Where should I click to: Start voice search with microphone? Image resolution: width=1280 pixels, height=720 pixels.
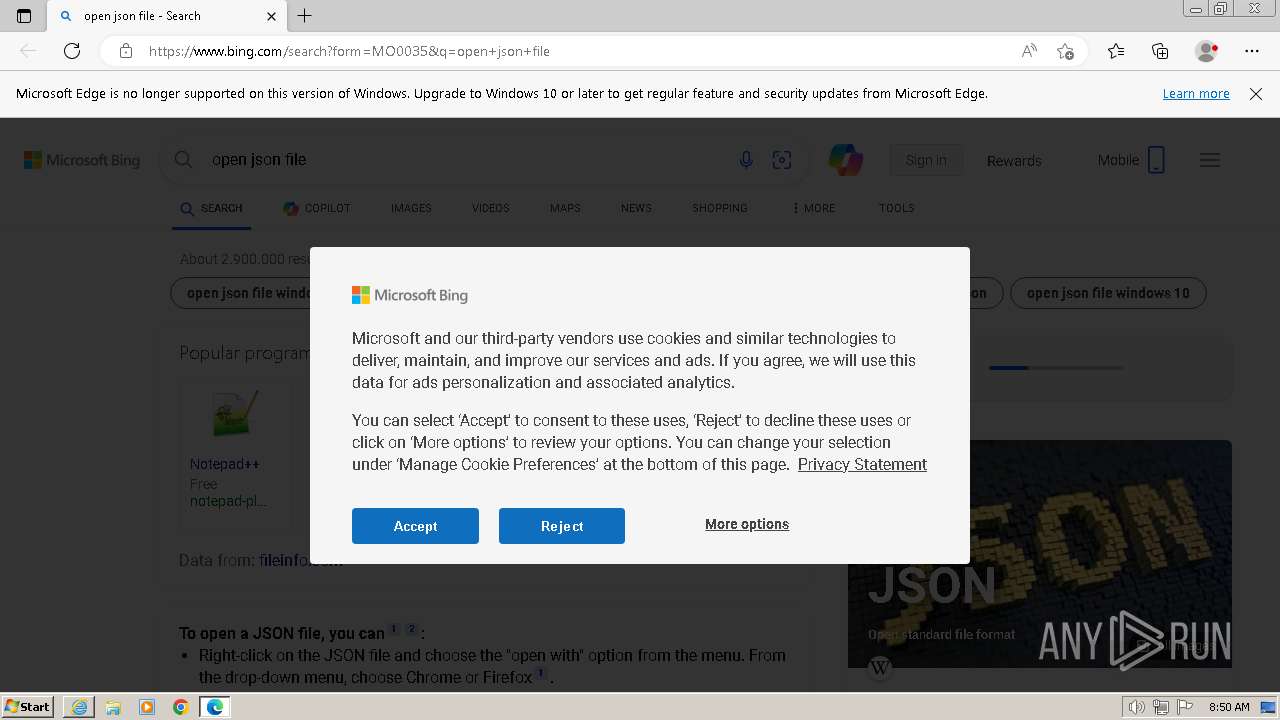746,160
